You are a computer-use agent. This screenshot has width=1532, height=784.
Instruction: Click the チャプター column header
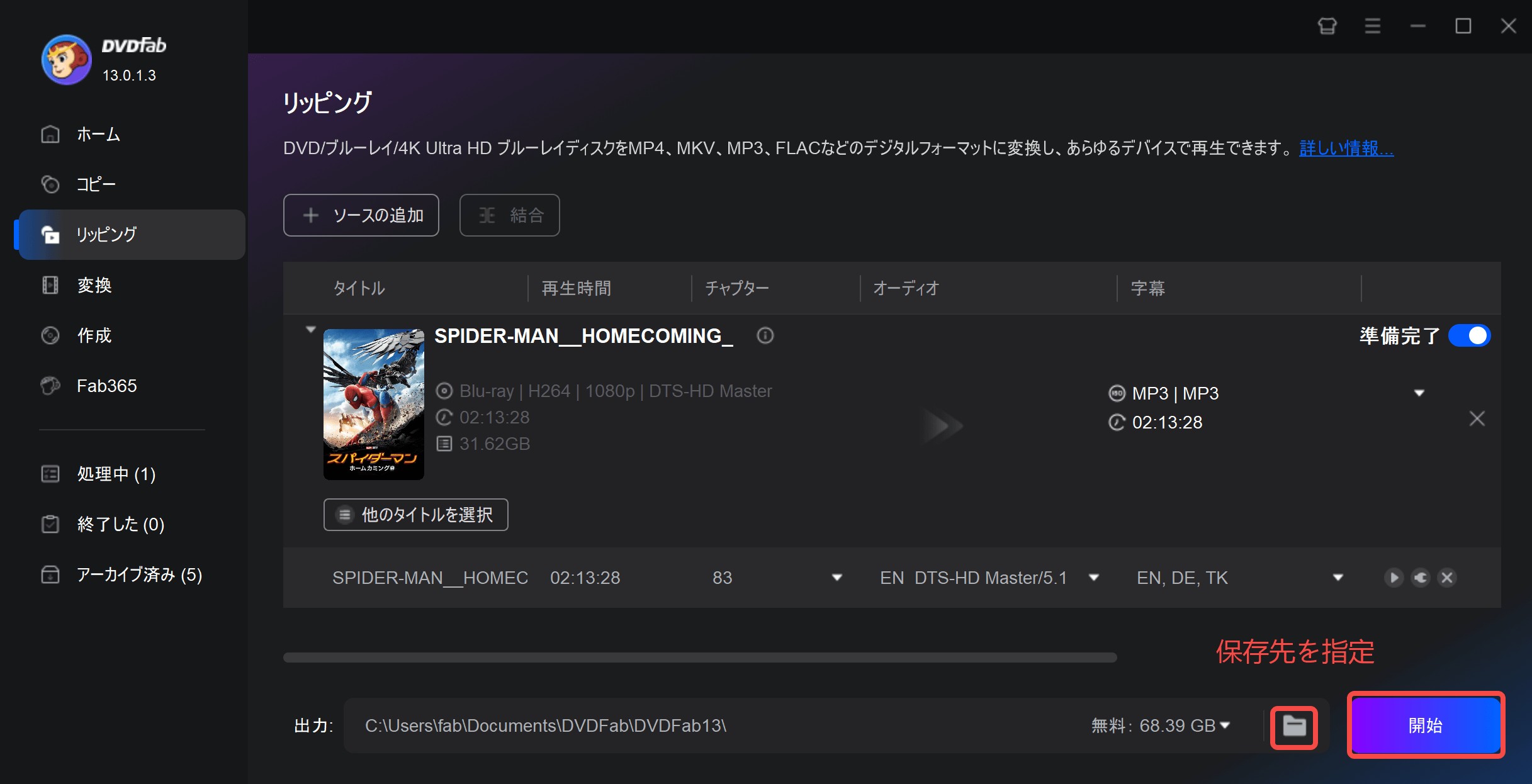(736, 288)
